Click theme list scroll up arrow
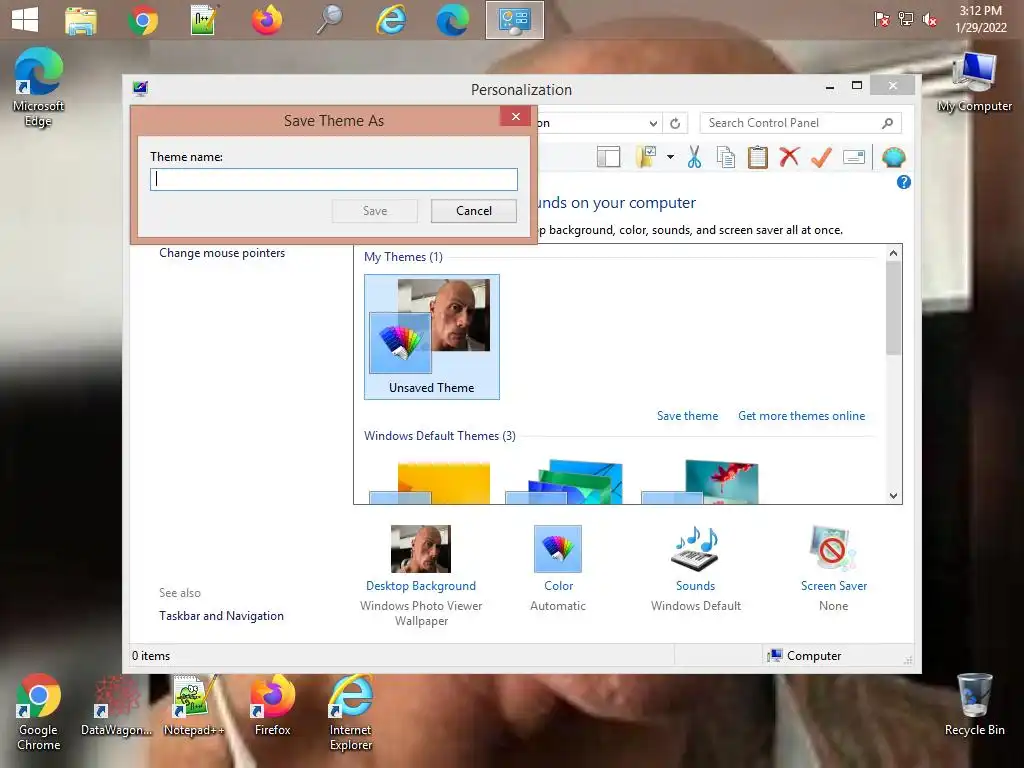This screenshot has height=768, width=1024. [893, 253]
